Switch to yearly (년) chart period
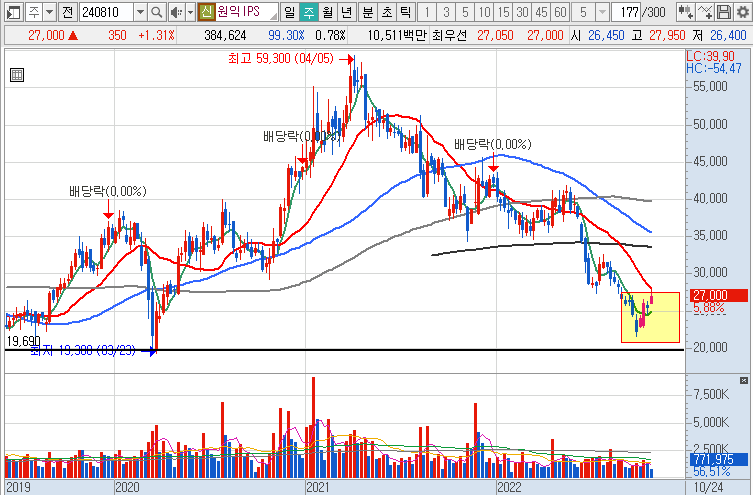Viewport: 753px width, 495px height. [x=346, y=12]
